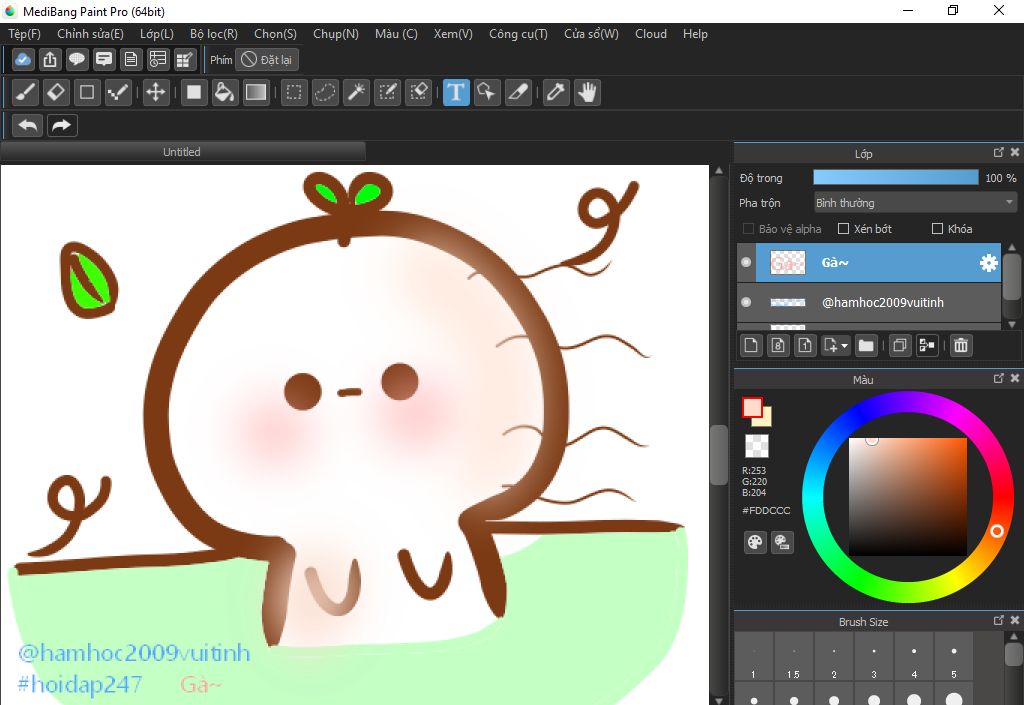Viewport: 1024px width, 705px height.
Task: Duplicate the selected layer
Action: [899, 345]
